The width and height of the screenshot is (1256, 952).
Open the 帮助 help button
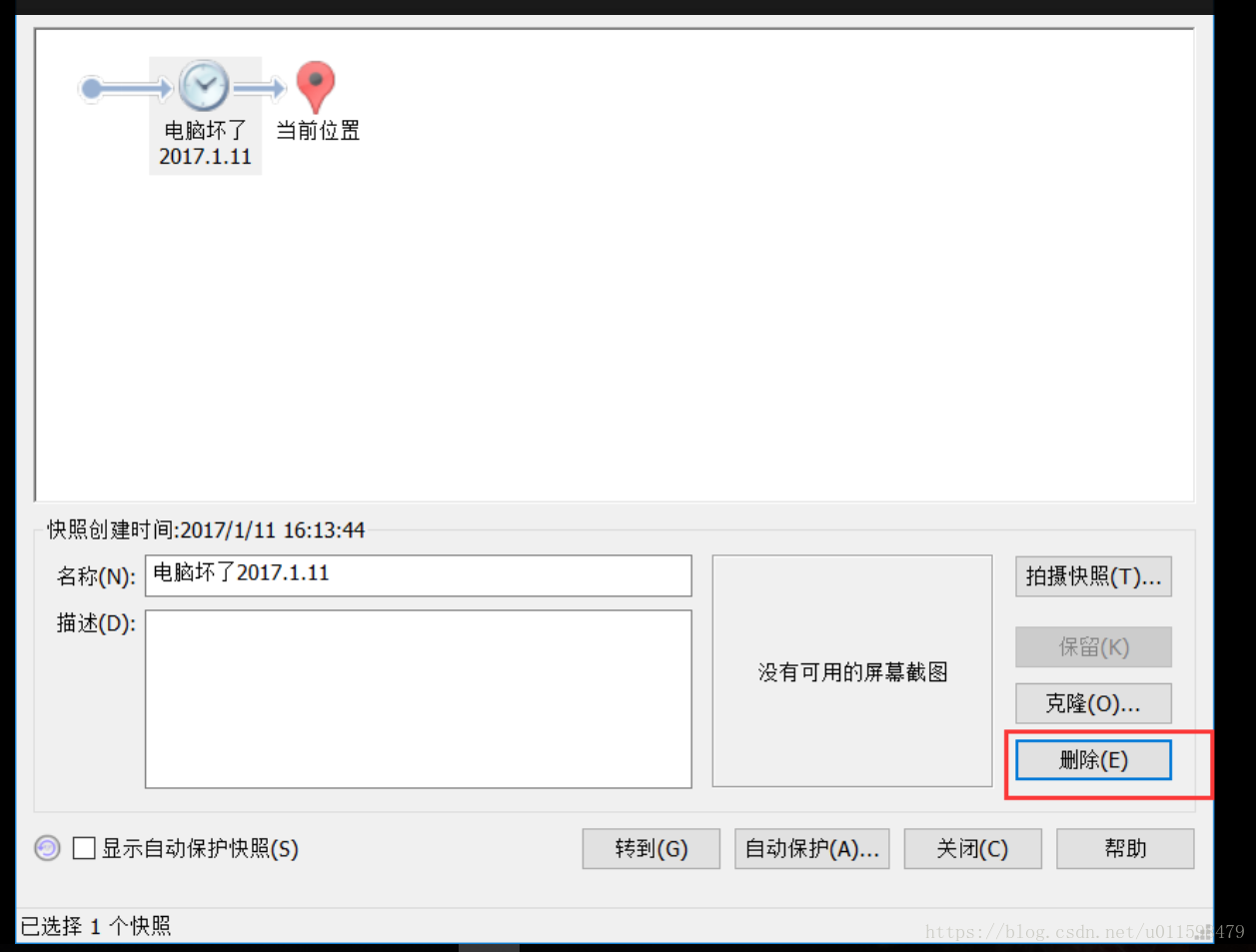(1125, 849)
